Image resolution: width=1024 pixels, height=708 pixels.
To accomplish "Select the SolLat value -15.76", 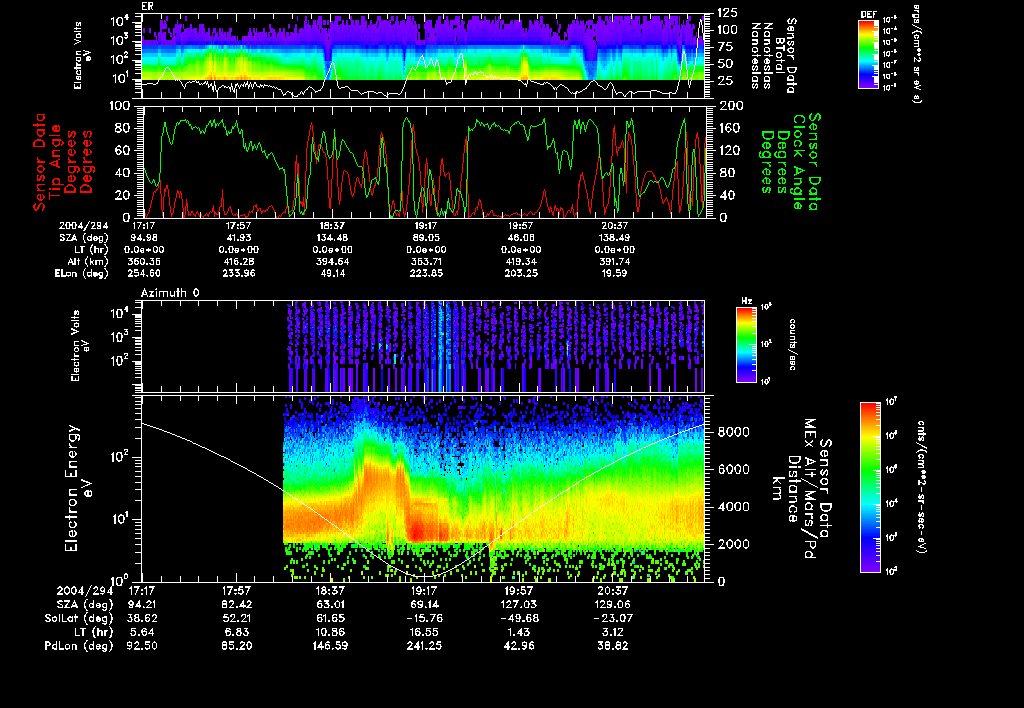I will [424, 618].
